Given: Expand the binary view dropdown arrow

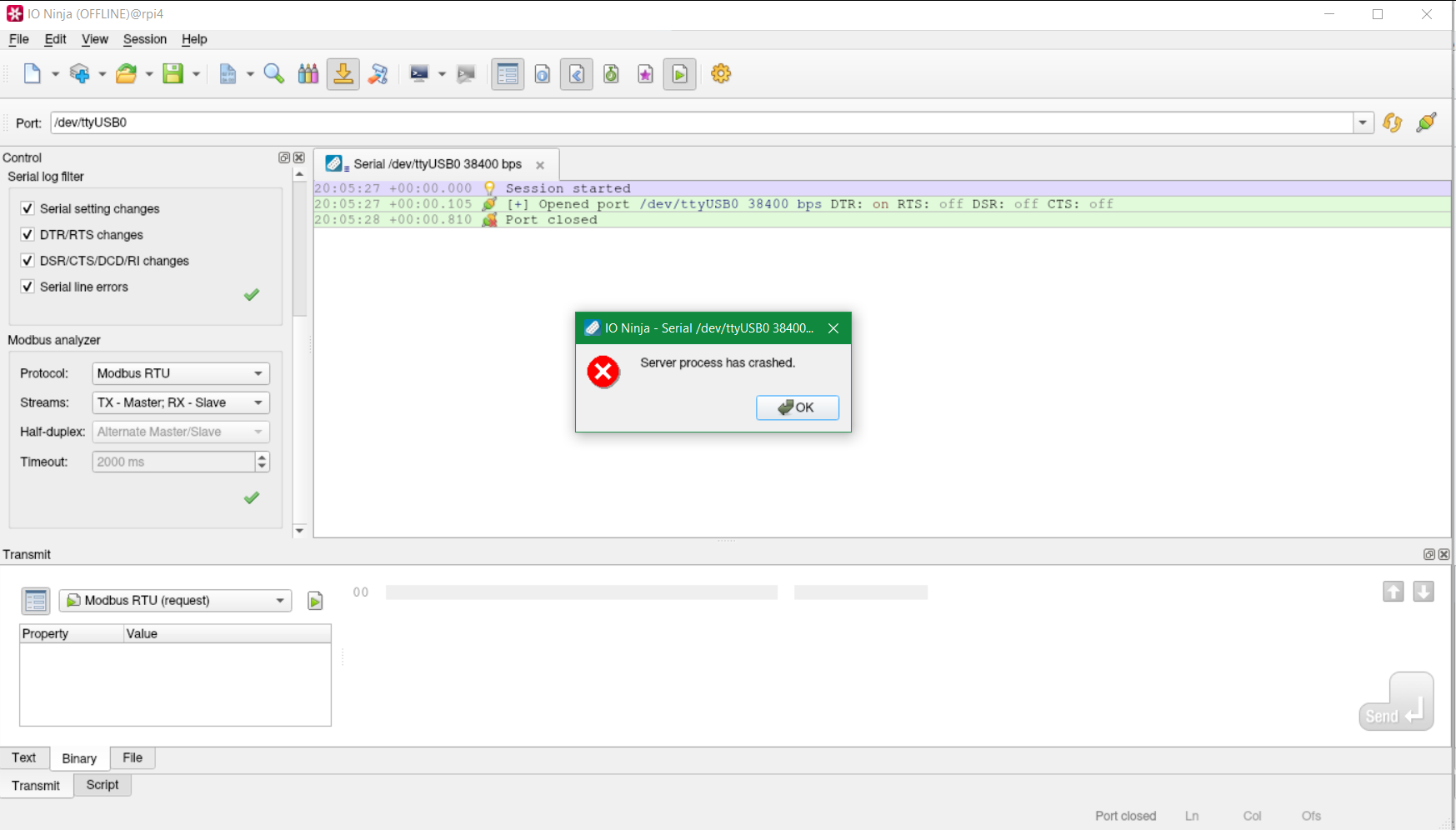Looking at the screenshot, I should click(250, 74).
